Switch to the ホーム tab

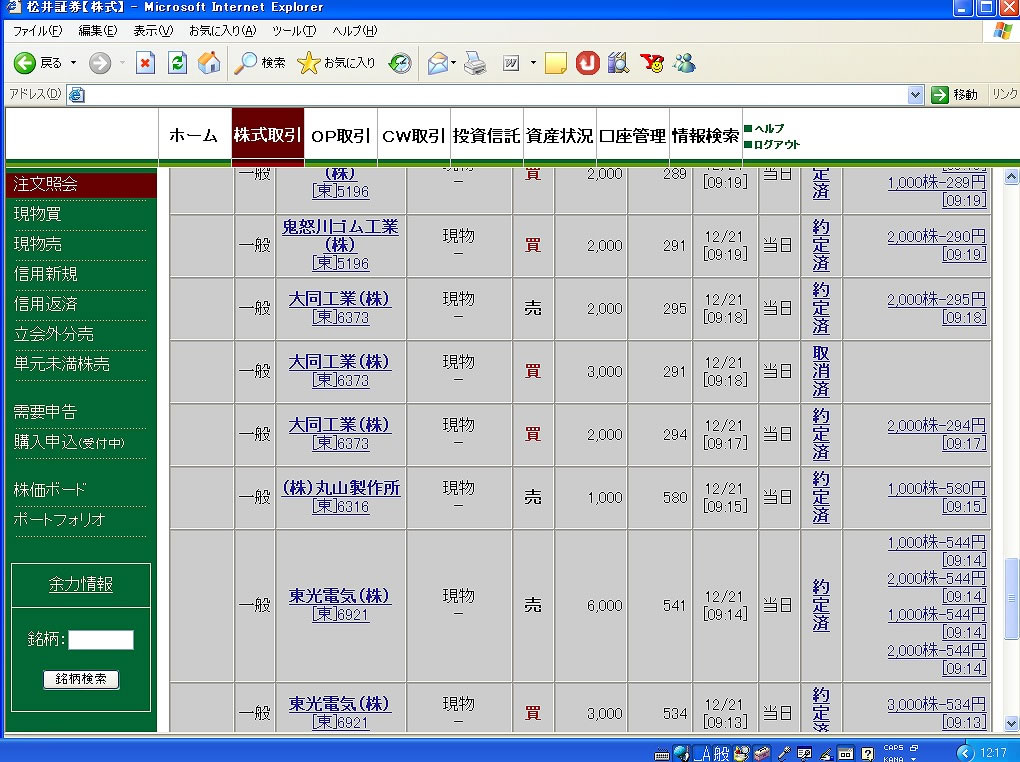tap(195, 135)
